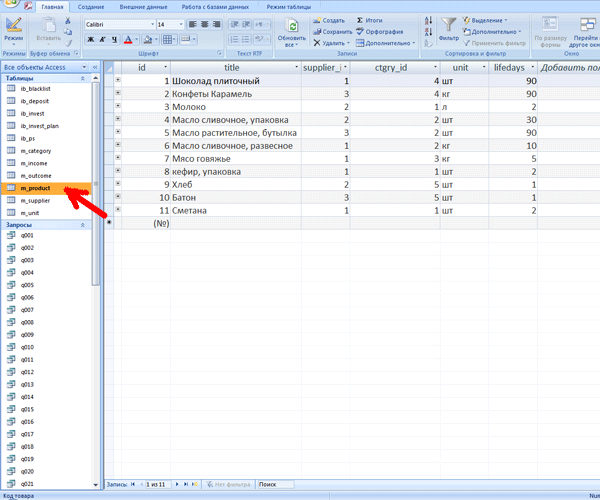Click the Вставить paste icon
The height and width of the screenshot is (500, 600).
[48, 24]
